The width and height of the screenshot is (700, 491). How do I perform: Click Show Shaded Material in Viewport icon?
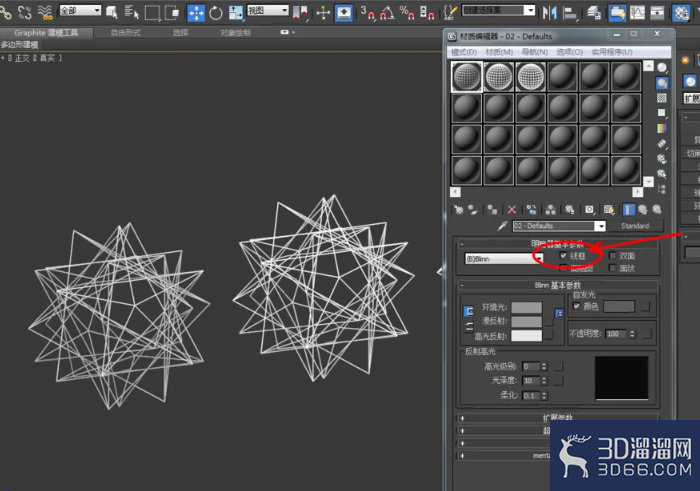pos(608,209)
